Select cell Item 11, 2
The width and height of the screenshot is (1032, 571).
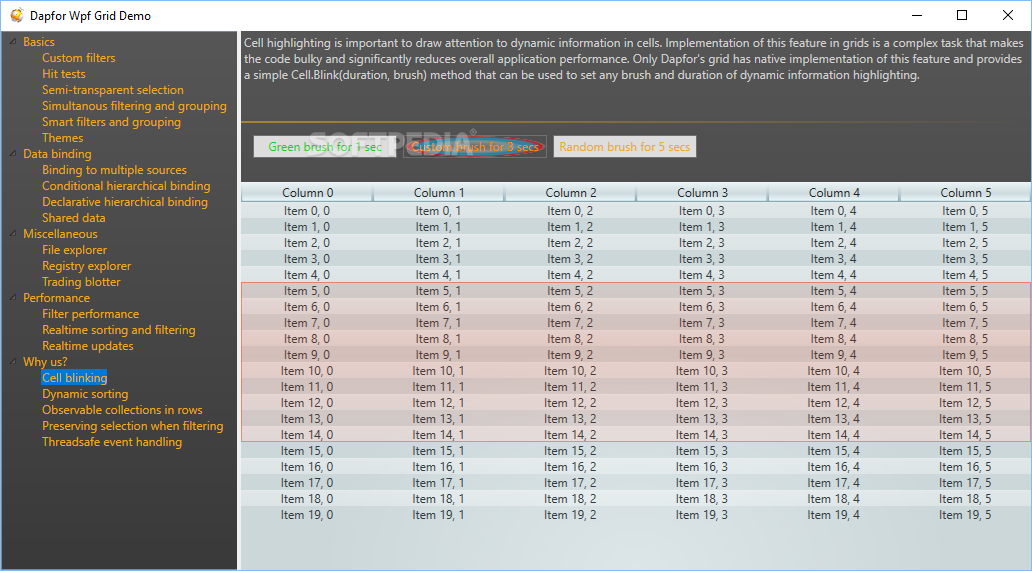(x=570, y=387)
